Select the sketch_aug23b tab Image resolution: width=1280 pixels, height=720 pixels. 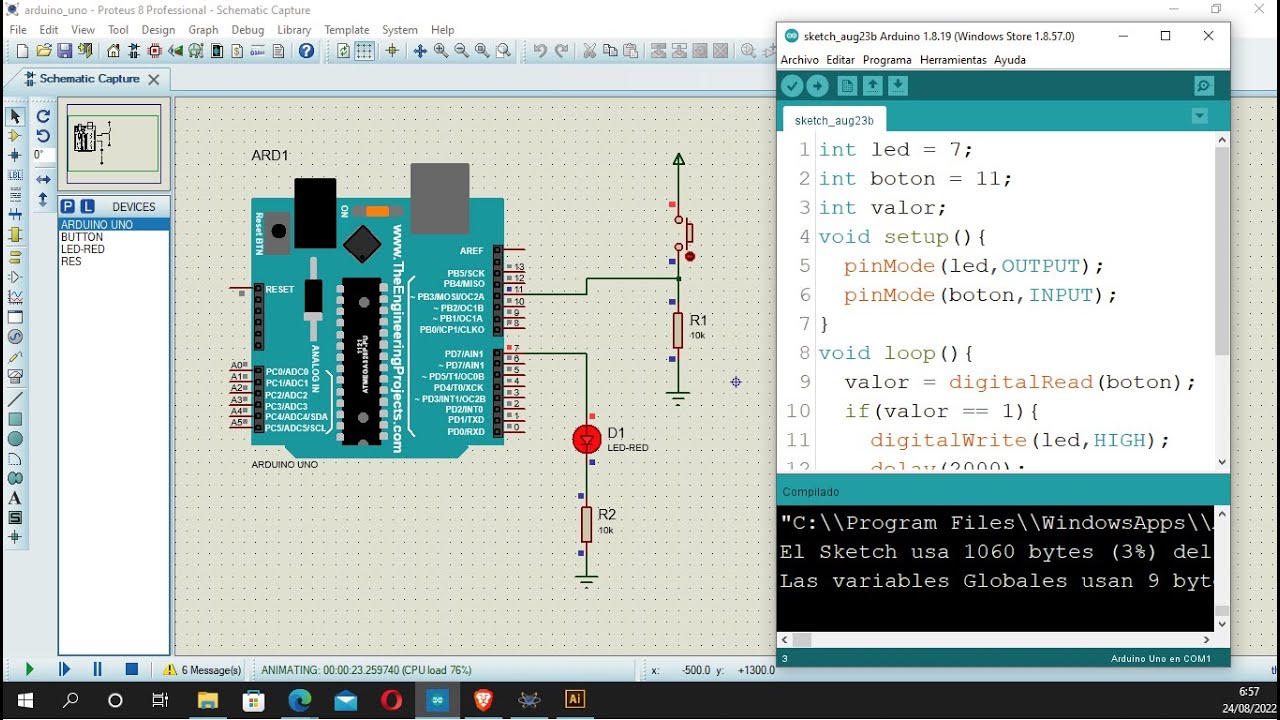point(834,120)
